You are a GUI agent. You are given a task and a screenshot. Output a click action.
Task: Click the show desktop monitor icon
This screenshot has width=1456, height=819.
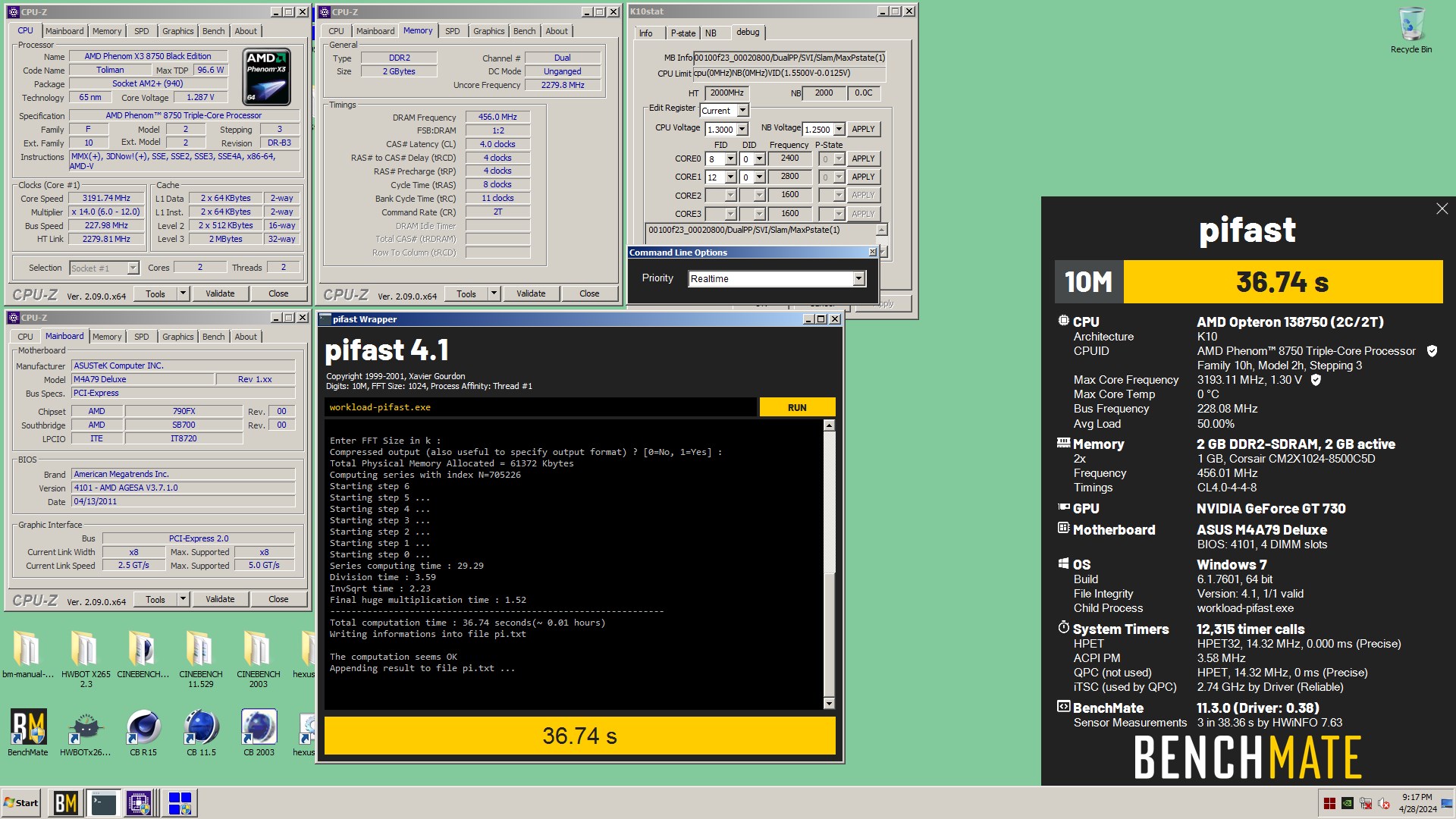[1447, 804]
